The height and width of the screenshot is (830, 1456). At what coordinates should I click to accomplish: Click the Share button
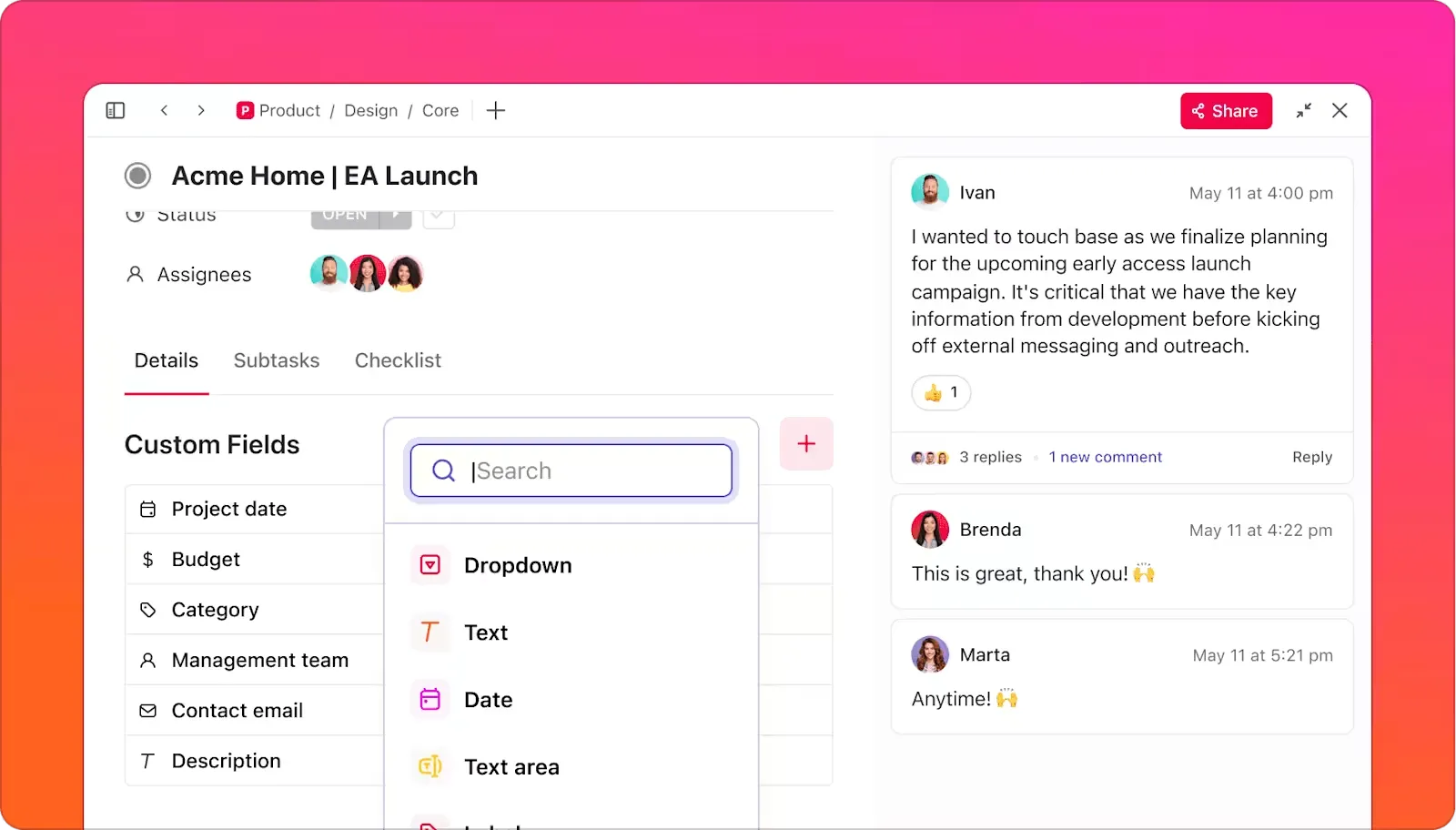[1226, 111]
